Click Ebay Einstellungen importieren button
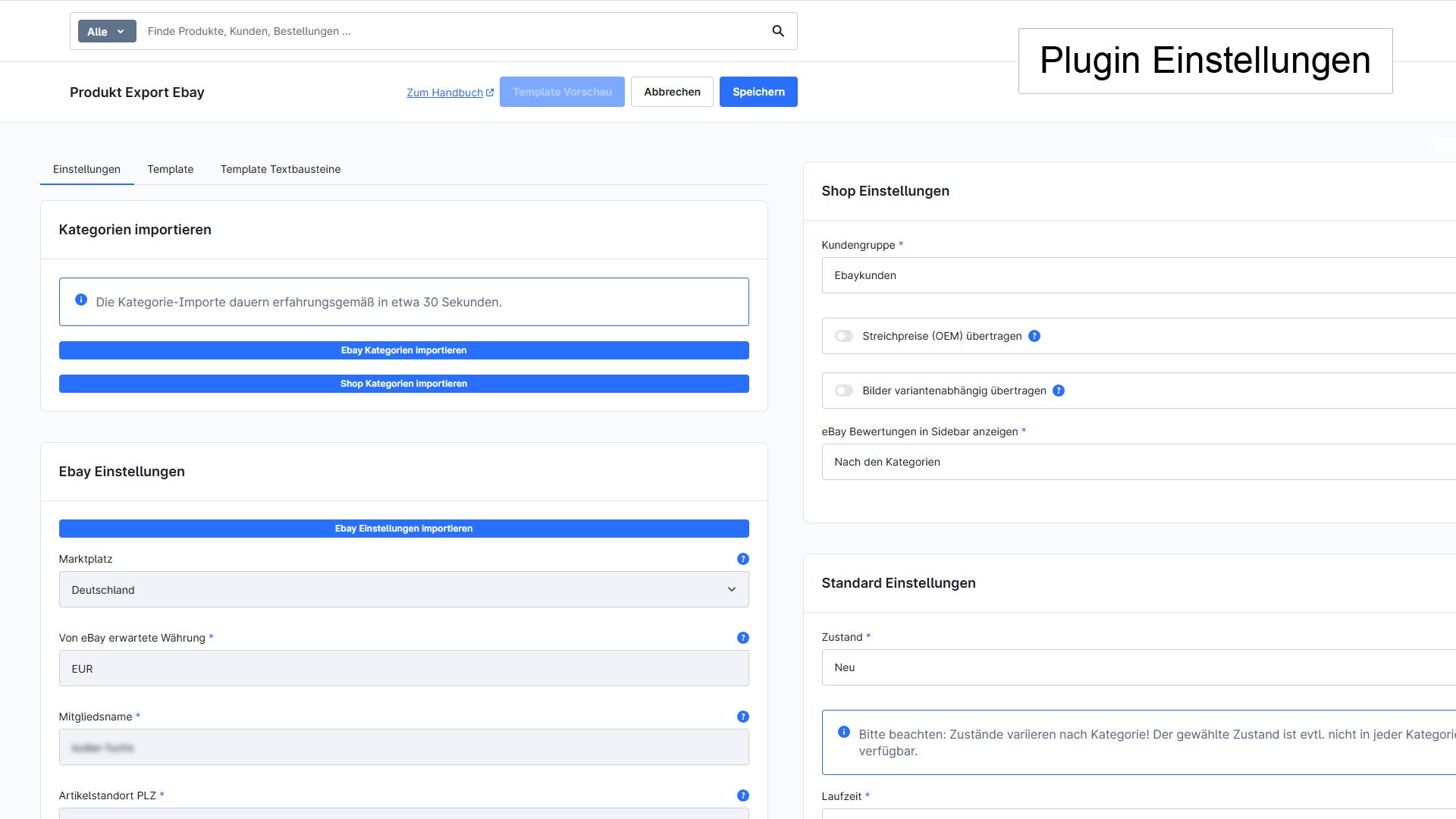Screen dimensions: 1456x819 [403, 529]
